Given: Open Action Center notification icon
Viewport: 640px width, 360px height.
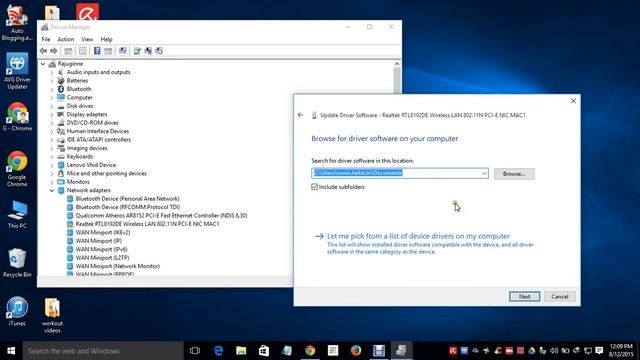Looking at the screenshot, I should [599, 351].
